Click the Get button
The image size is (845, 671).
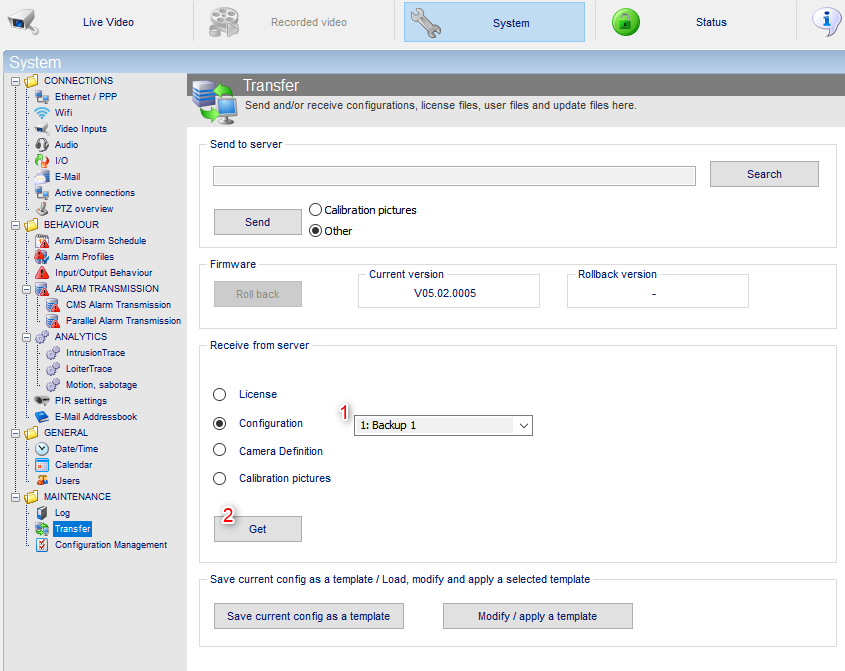tap(258, 529)
